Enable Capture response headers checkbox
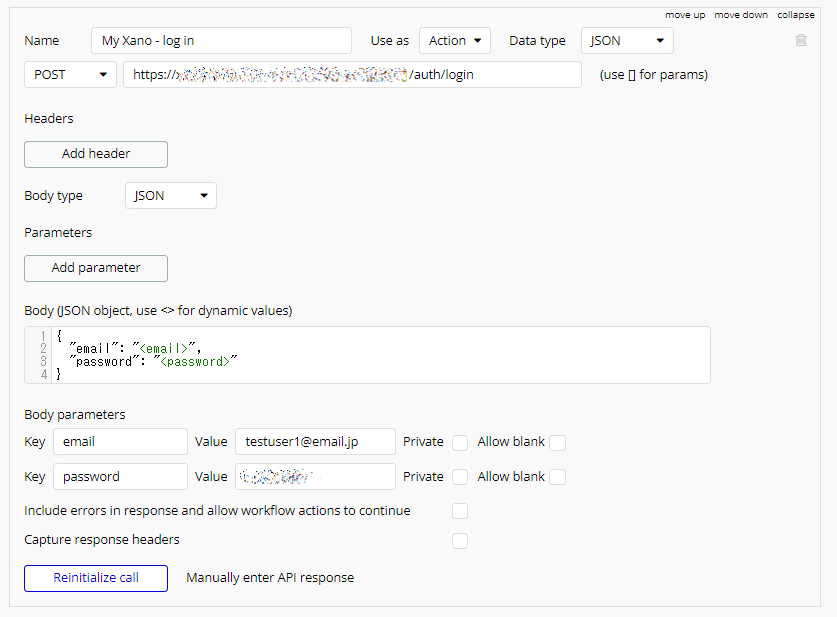This screenshot has width=837, height=617. (460, 541)
